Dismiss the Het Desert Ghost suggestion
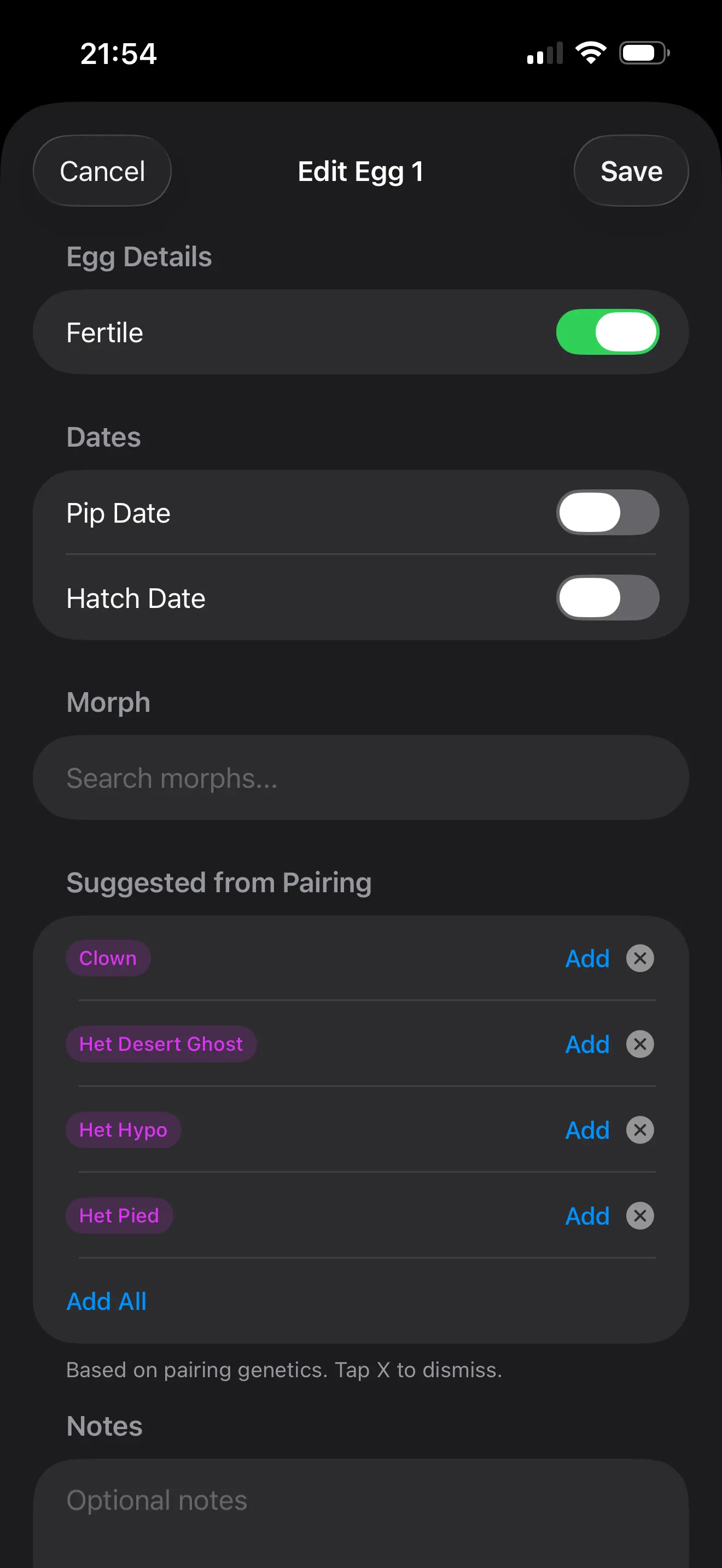Screen dimensions: 722x1568 click(x=641, y=1044)
